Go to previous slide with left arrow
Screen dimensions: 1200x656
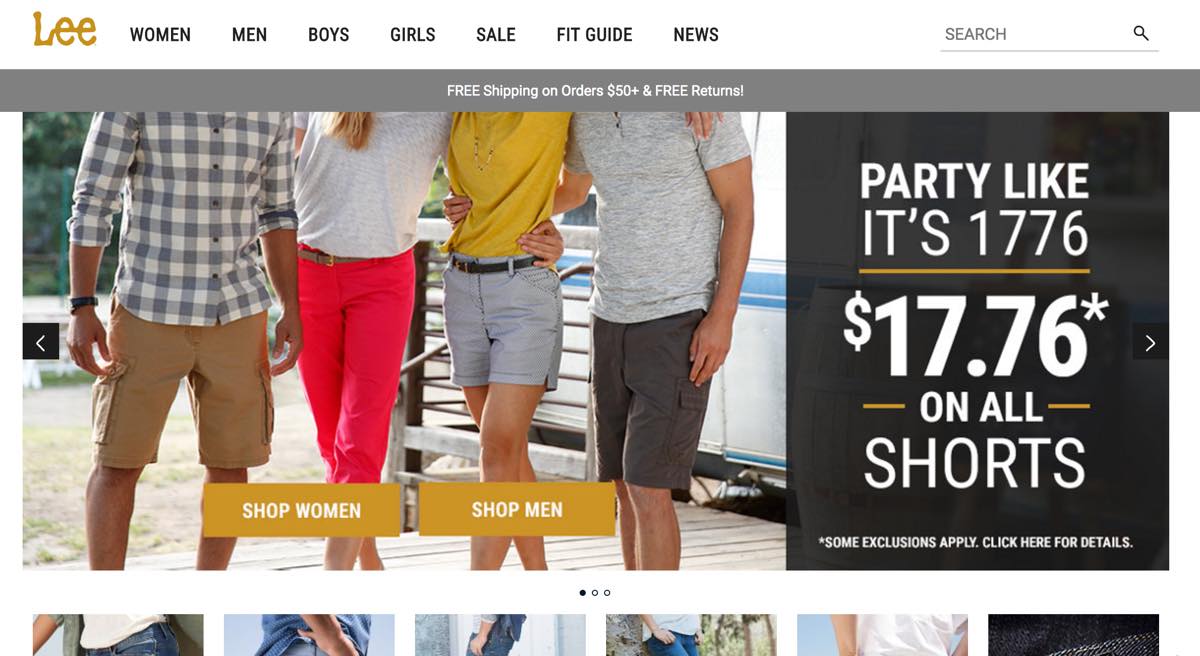[x=41, y=342]
